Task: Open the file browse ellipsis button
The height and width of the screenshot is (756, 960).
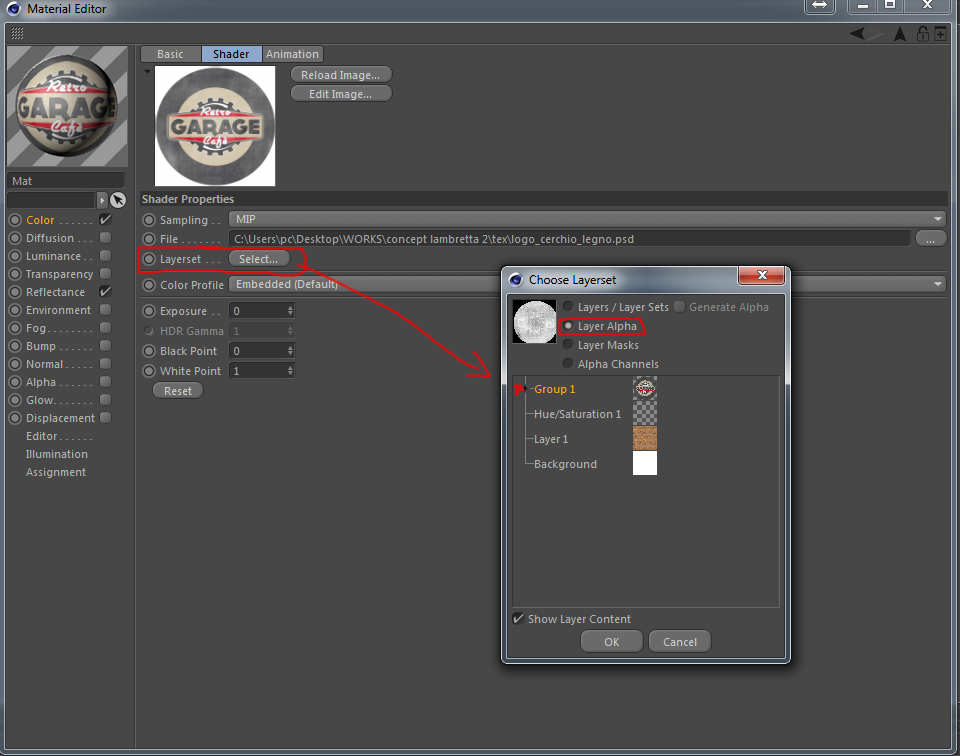Action: [x=931, y=239]
